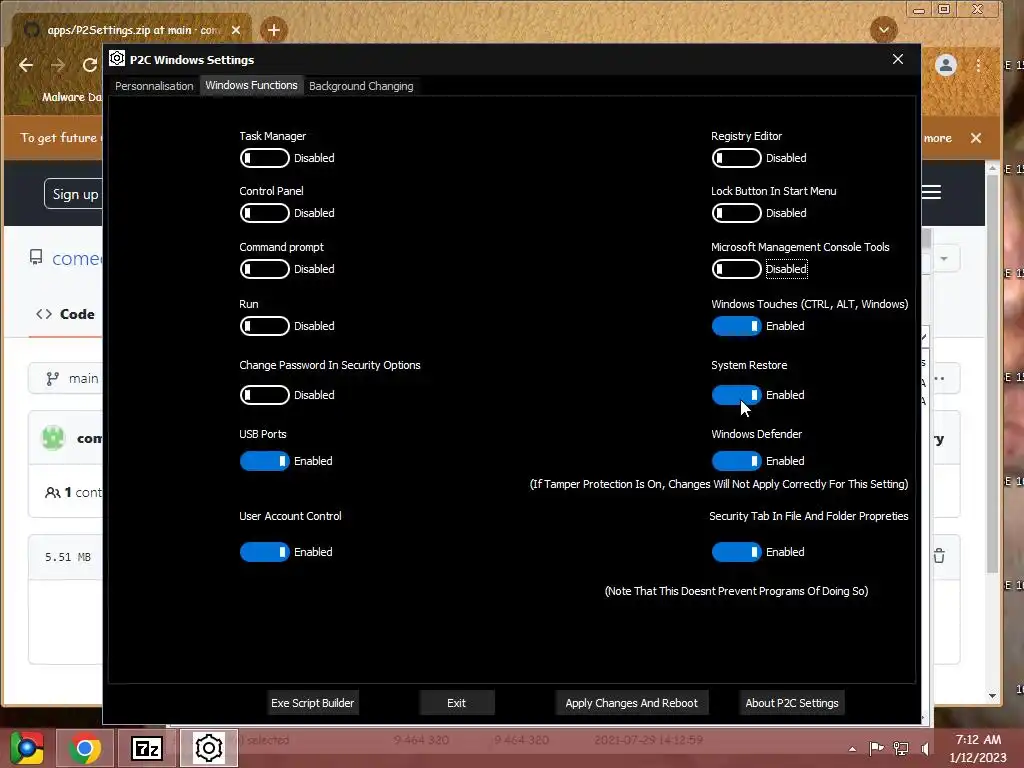The image size is (1024, 768).
Task: Click the P2C Windows Settings gear logo
Action: pyautogui.click(x=117, y=59)
